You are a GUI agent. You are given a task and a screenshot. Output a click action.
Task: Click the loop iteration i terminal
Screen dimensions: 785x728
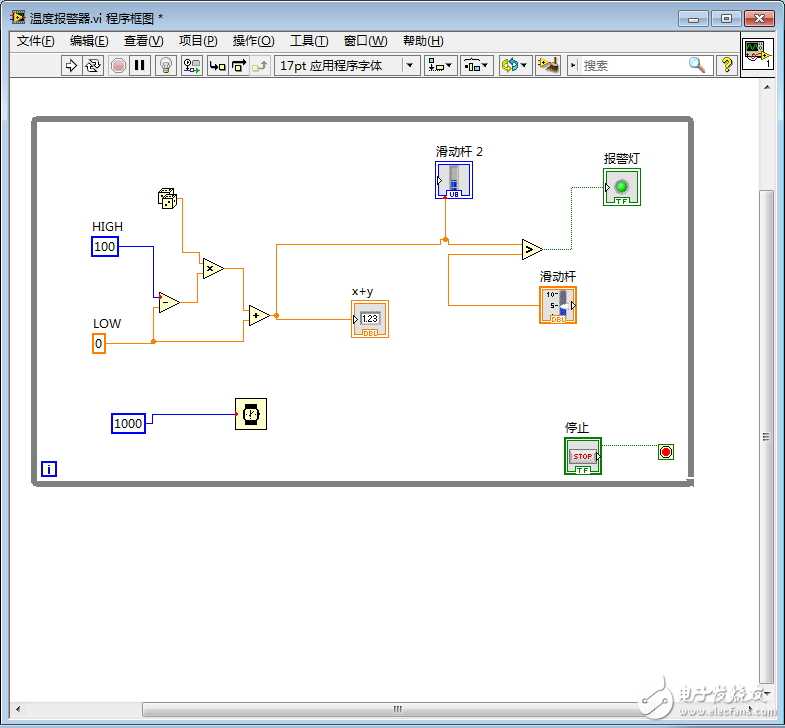pos(49,469)
